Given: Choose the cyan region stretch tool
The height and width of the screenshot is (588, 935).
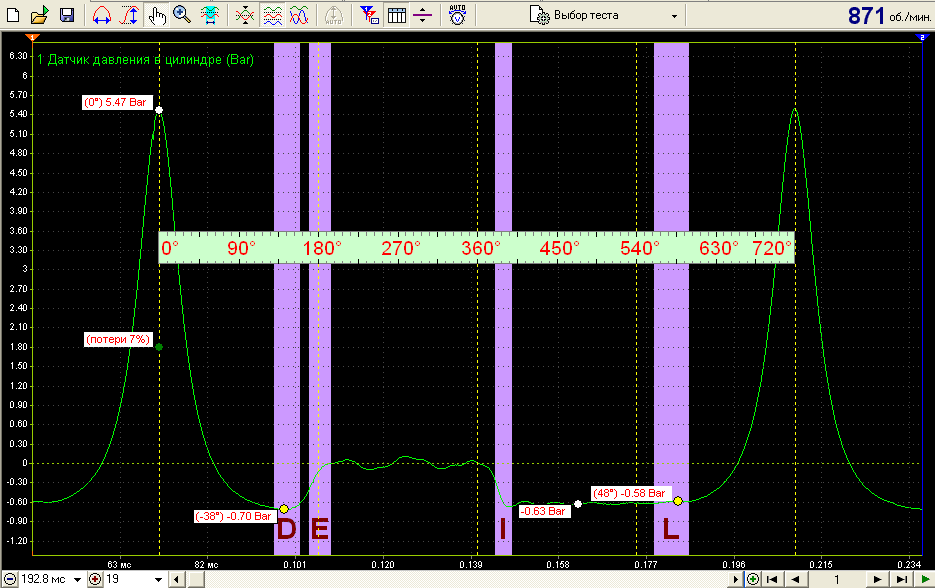Looking at the screenshot, I should [209, 16].
